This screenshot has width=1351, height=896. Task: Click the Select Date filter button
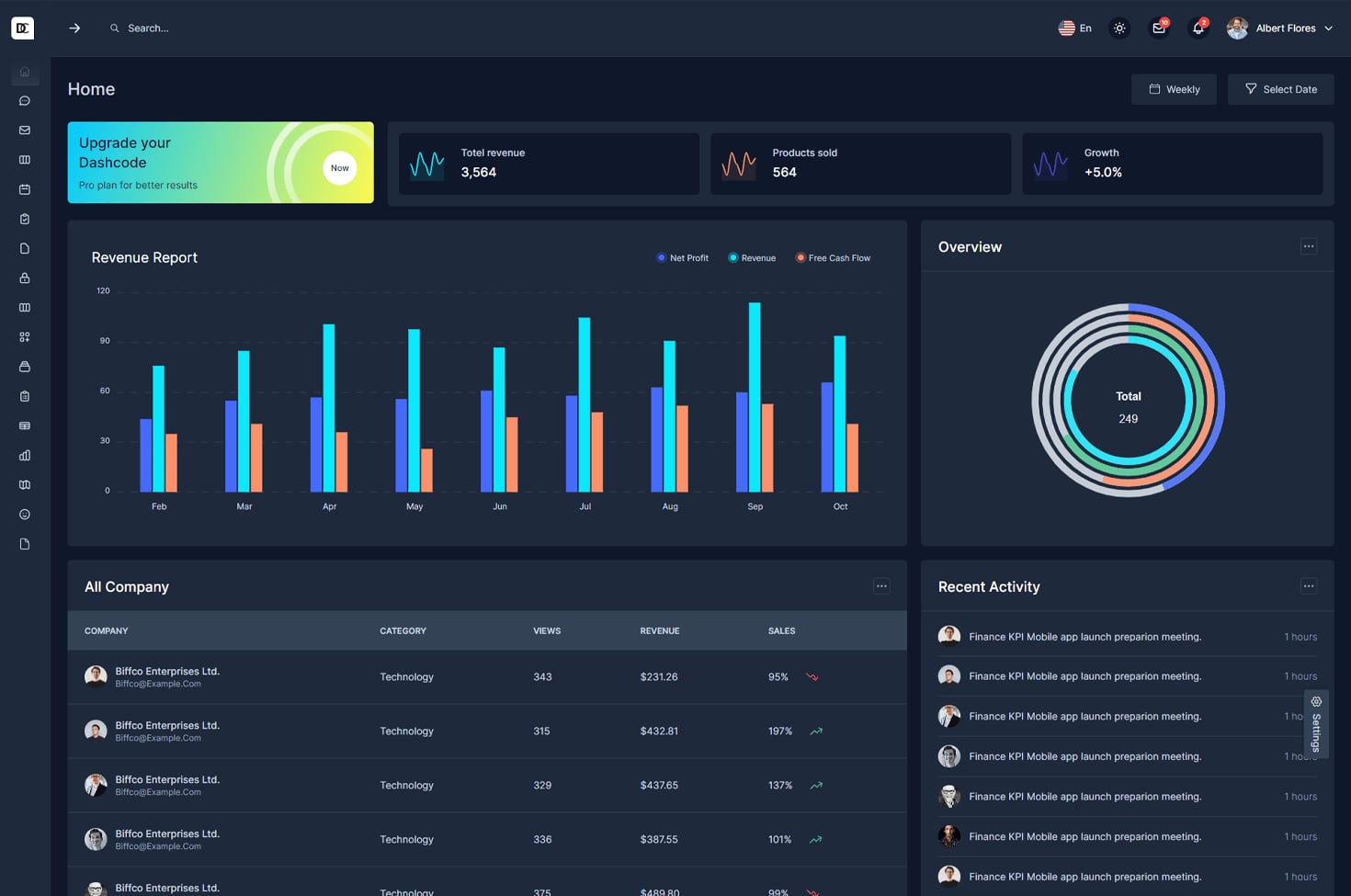(1281, 89)
